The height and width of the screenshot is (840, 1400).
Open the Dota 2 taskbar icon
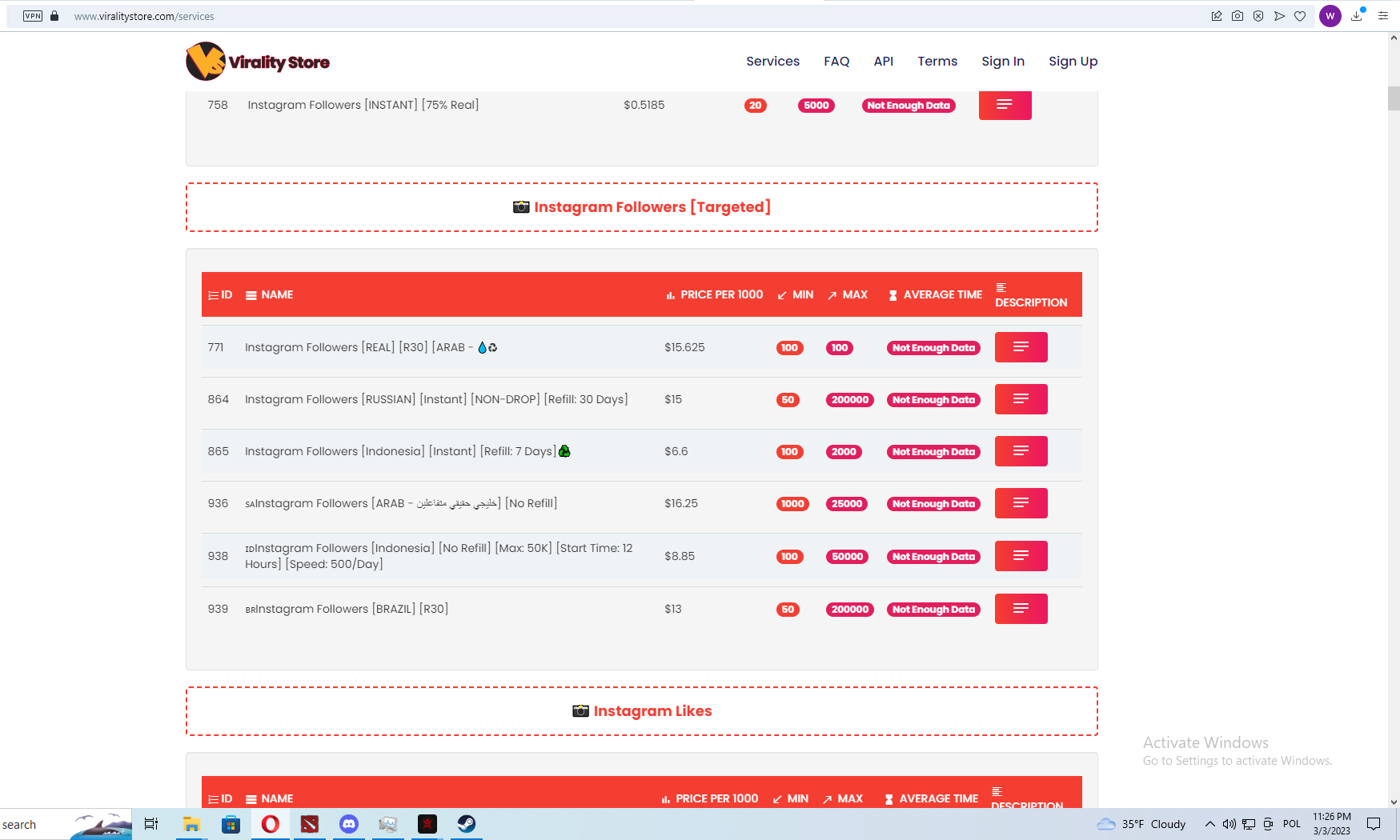(310, 824)
